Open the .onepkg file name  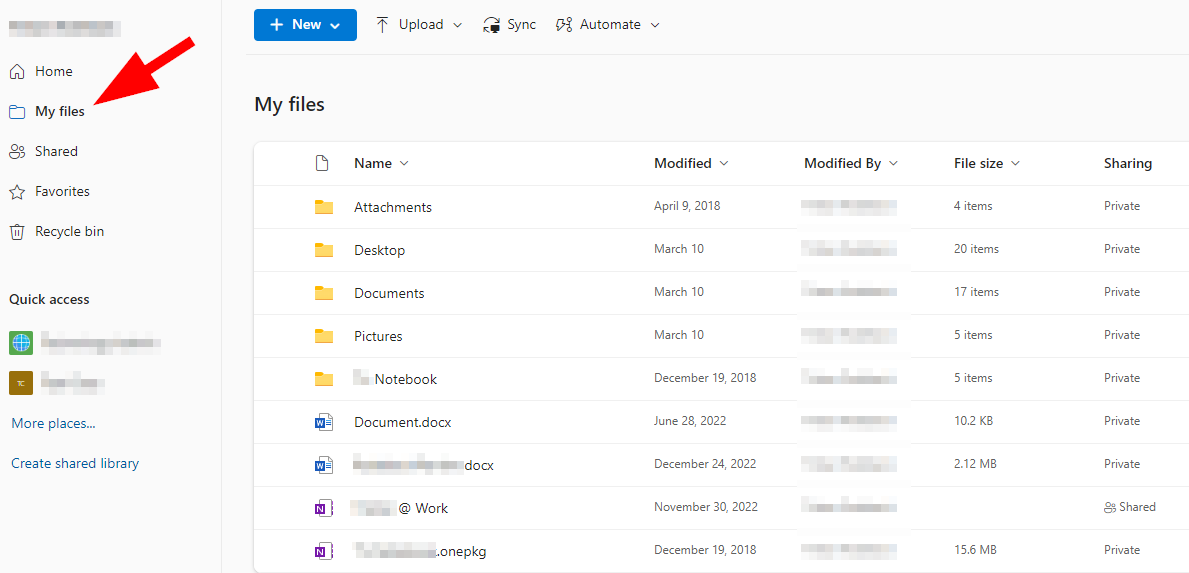[460, 552]
